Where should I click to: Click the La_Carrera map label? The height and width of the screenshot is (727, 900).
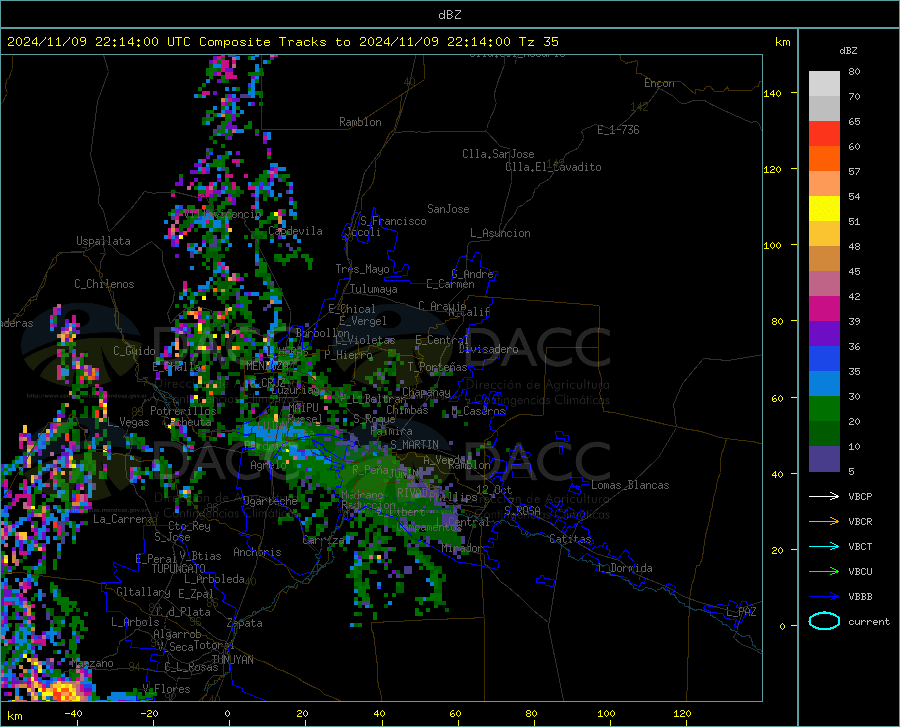click(x=123, y=519)
